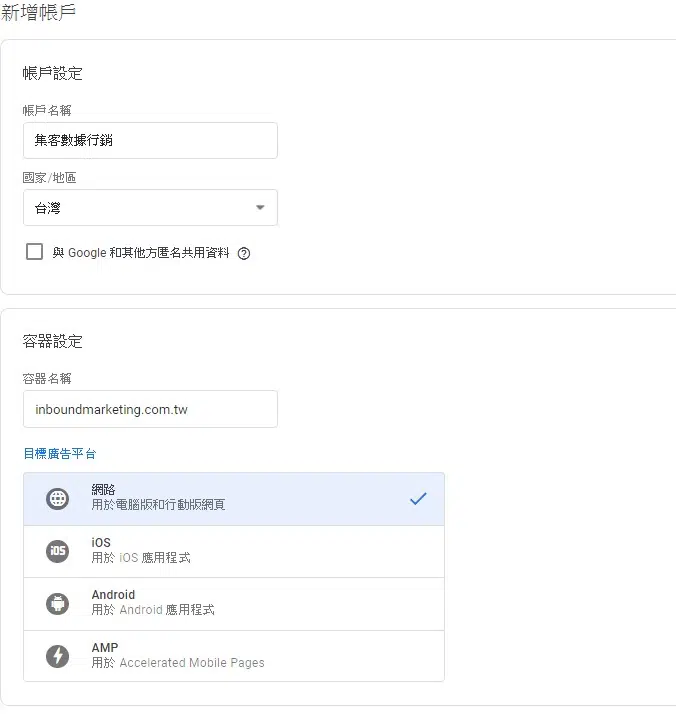Click the 與 Google 和其他方匿名共用資料 label
The image size is (676, 716).
click(141, 253)
